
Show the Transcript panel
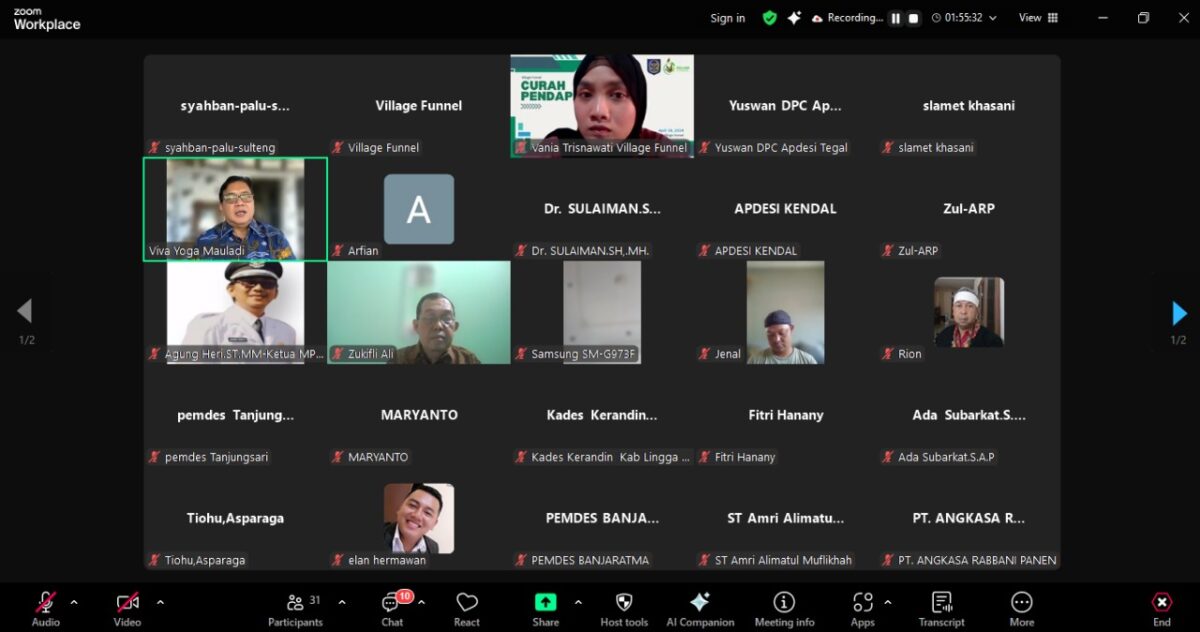(941, 608)
